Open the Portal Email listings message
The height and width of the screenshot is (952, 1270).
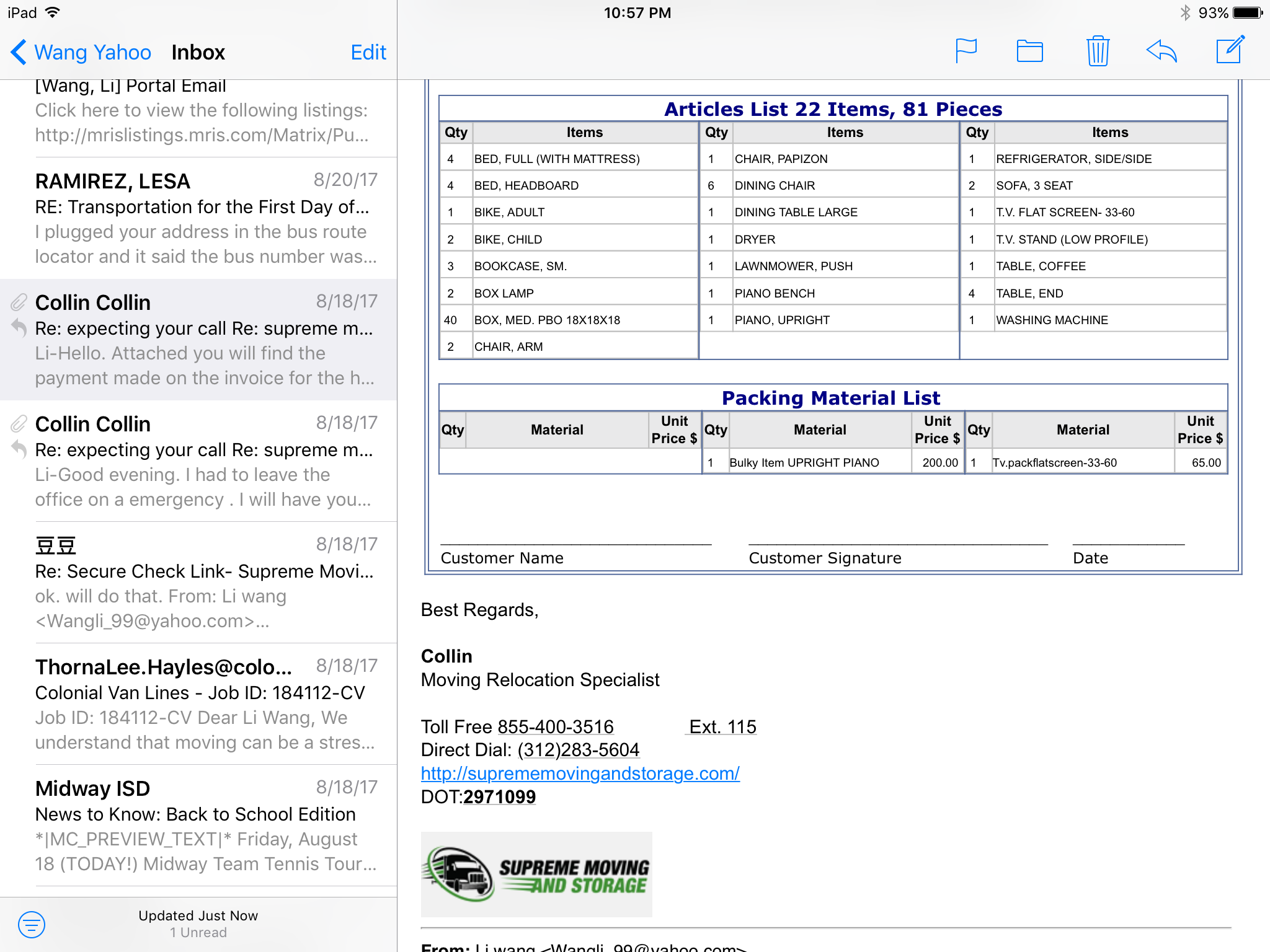coord(198,118)
